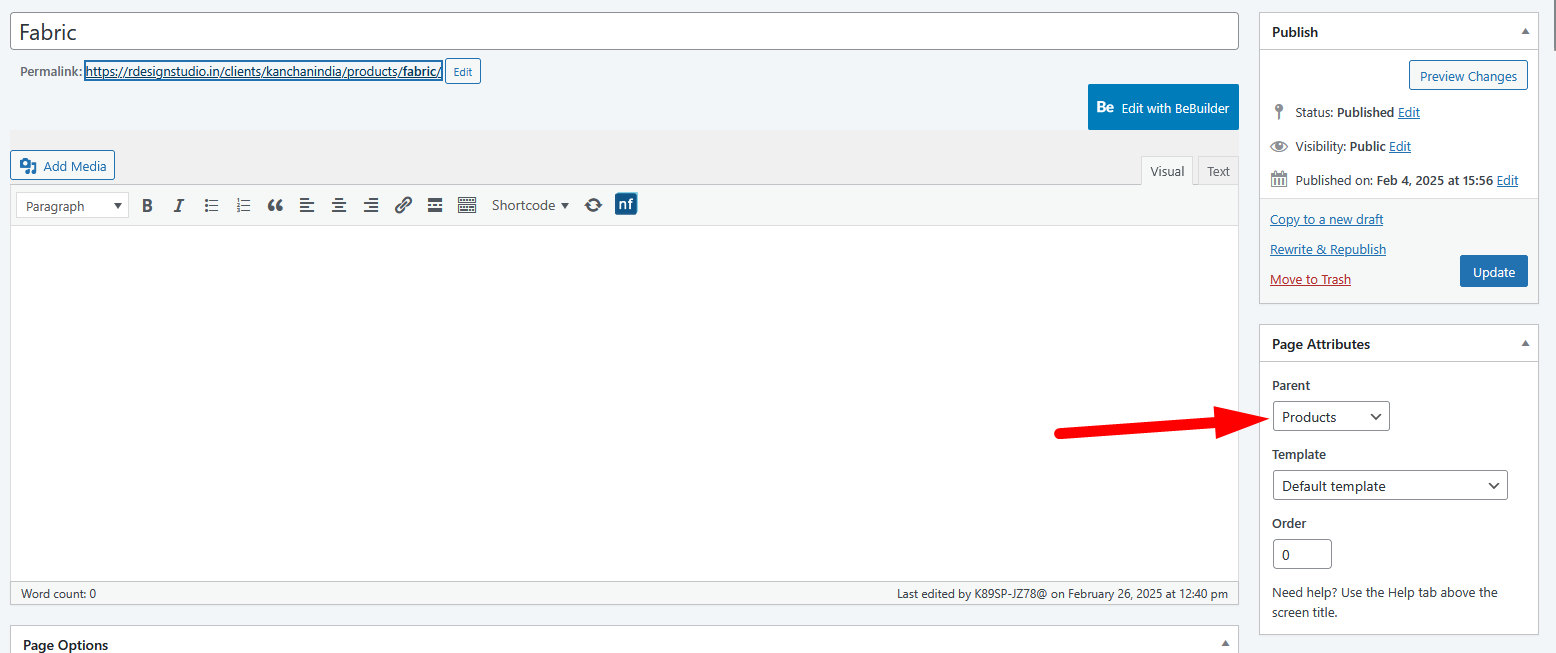Toggle bold formatting in the editor toolbar
This screenshot has height=653, width=1556.
click(x=147, y=206)
